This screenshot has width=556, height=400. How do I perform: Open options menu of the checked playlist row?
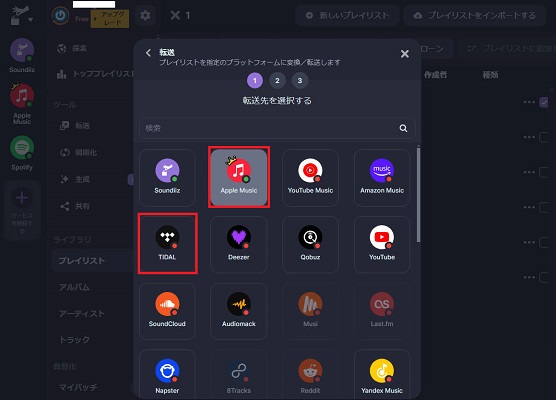[529, 102]
